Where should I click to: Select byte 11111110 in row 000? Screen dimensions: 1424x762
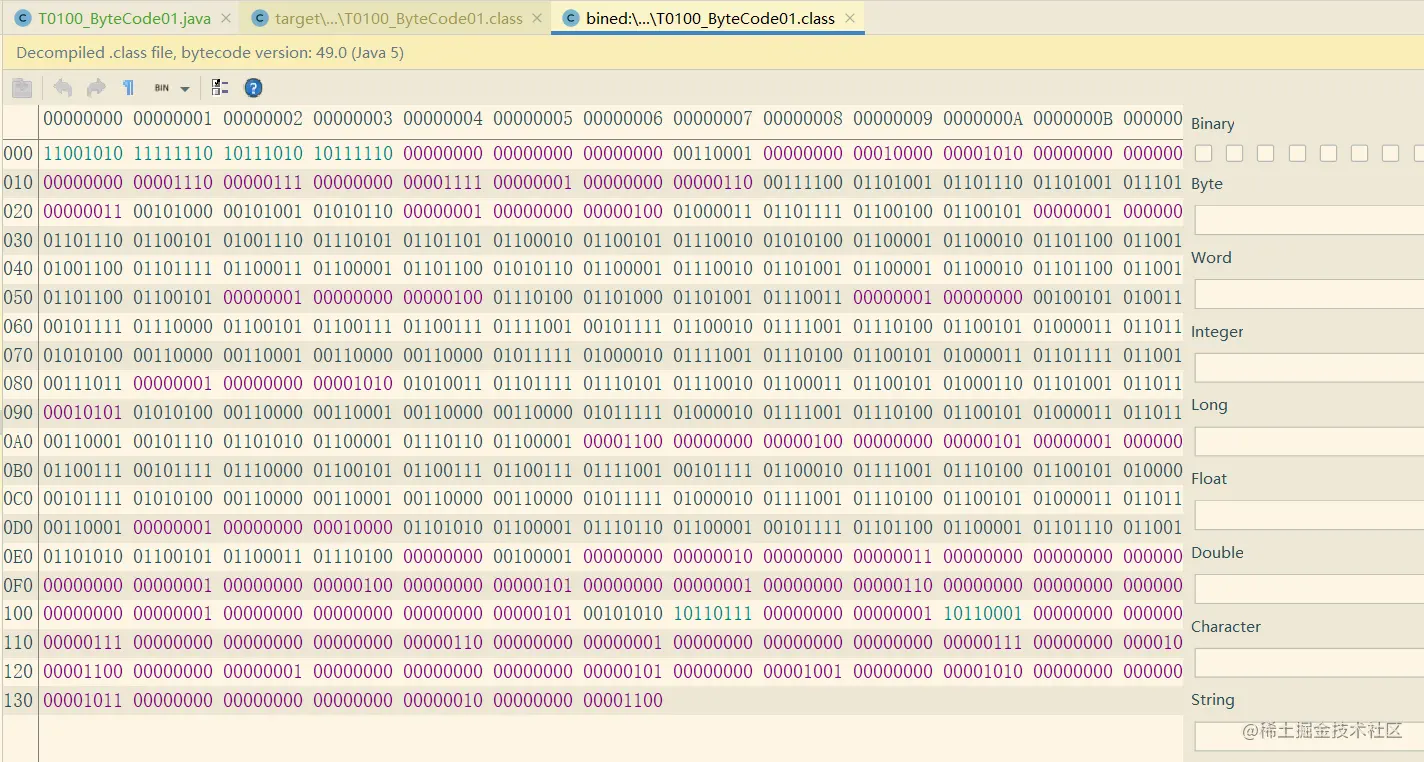coord(173,153)
